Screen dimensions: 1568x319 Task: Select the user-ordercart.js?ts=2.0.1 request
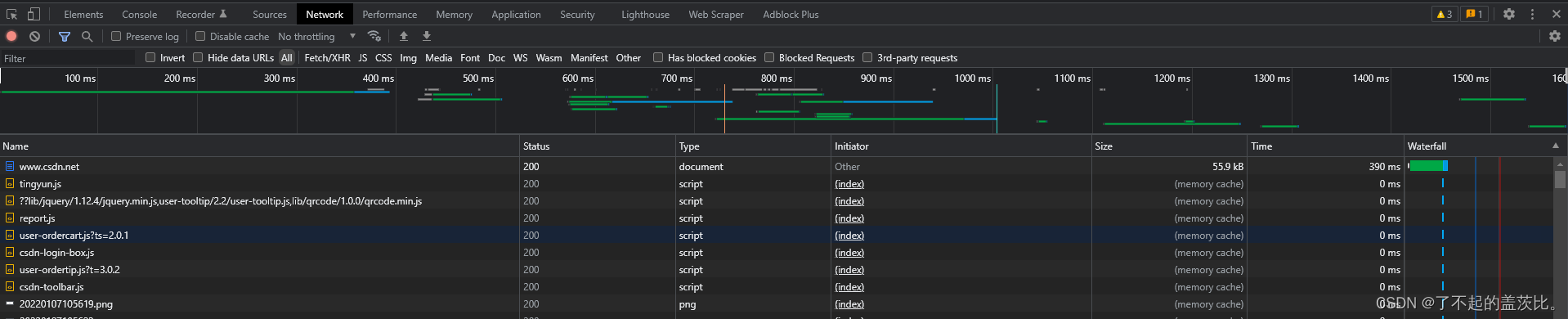pos(777,235)
